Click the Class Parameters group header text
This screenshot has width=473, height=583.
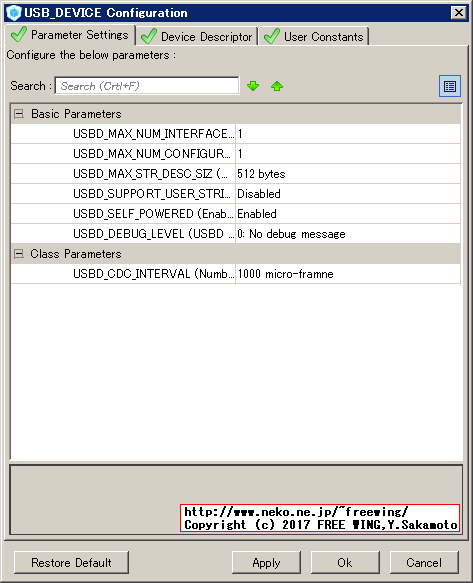pyautogui.click(x=76, y=254)
